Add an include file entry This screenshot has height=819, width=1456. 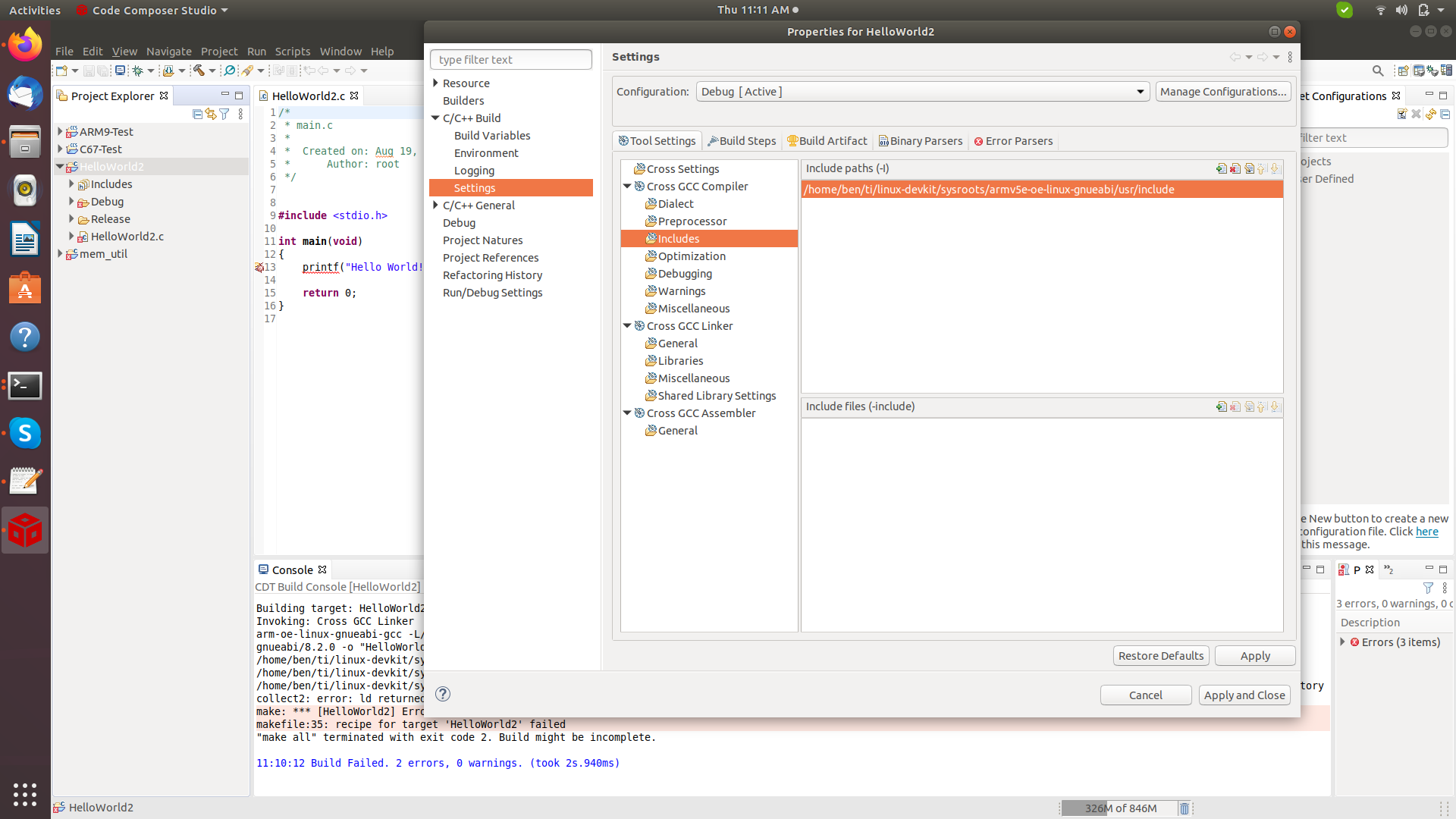(1221, 406)
